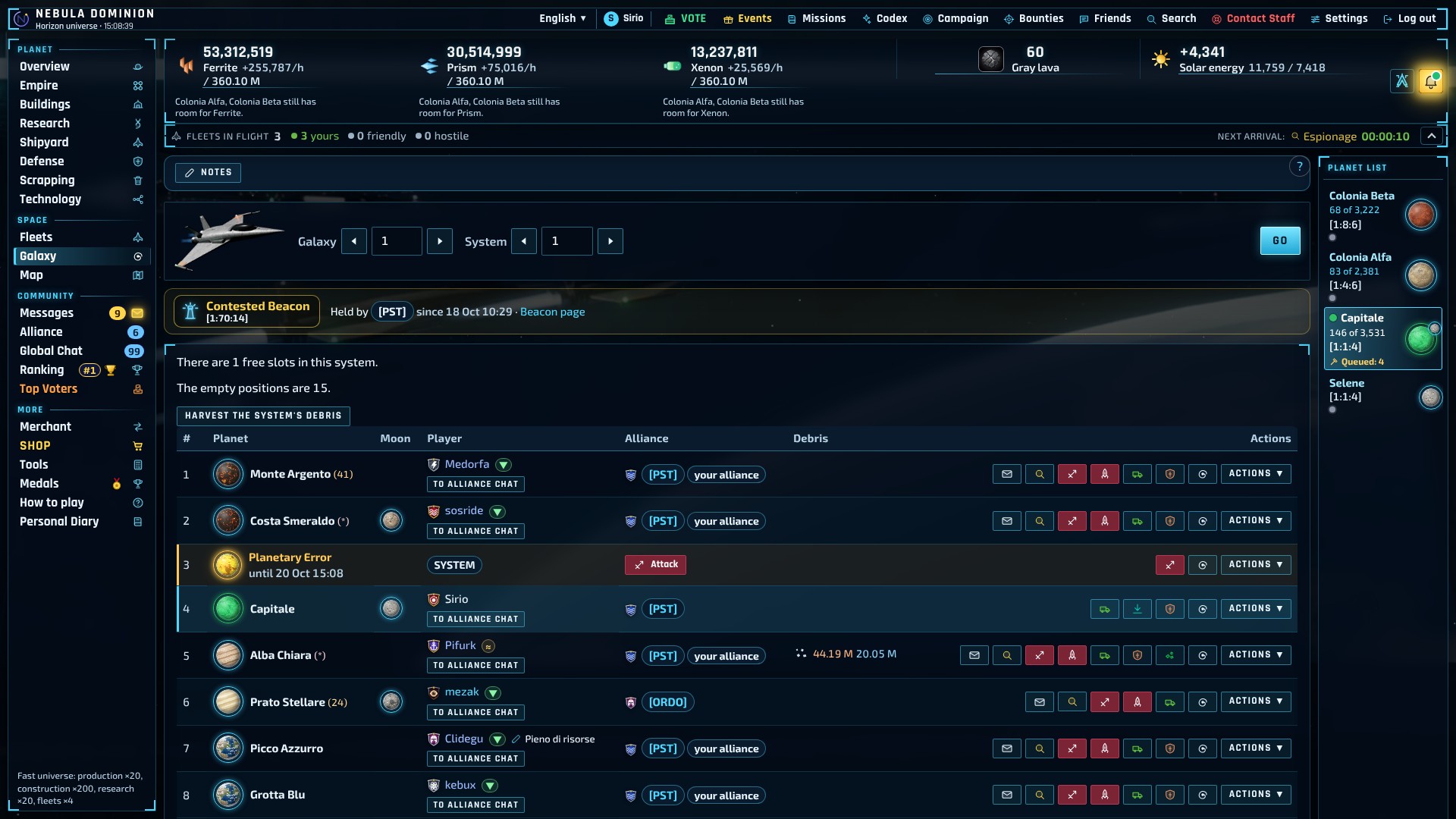Increase the Galaxy number with right arrow
This screenshot has height=819, width=1456.
pos(440,241)
